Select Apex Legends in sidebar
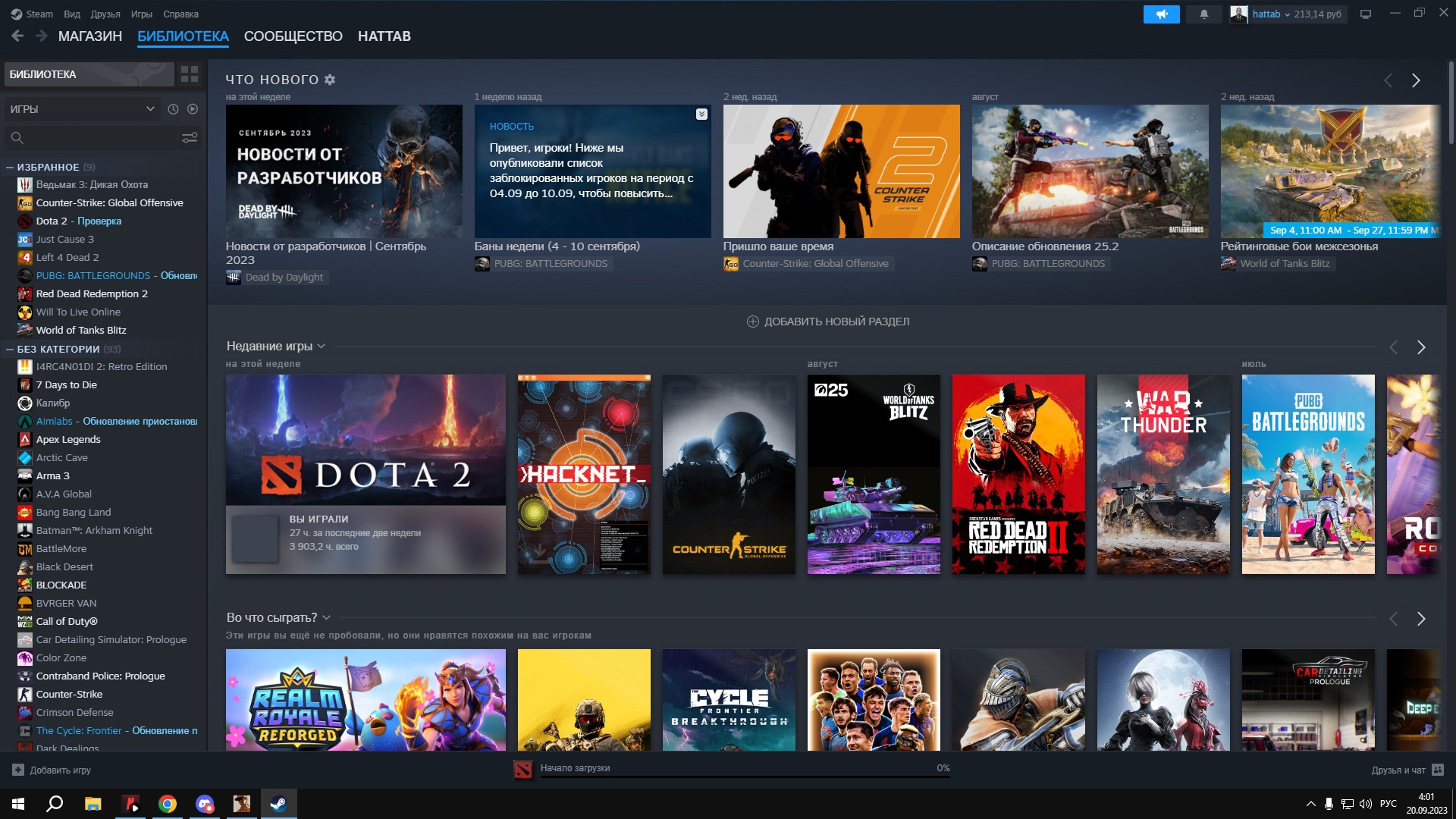The width and height of the screenshot is (1456, 819). coord(68,439)
